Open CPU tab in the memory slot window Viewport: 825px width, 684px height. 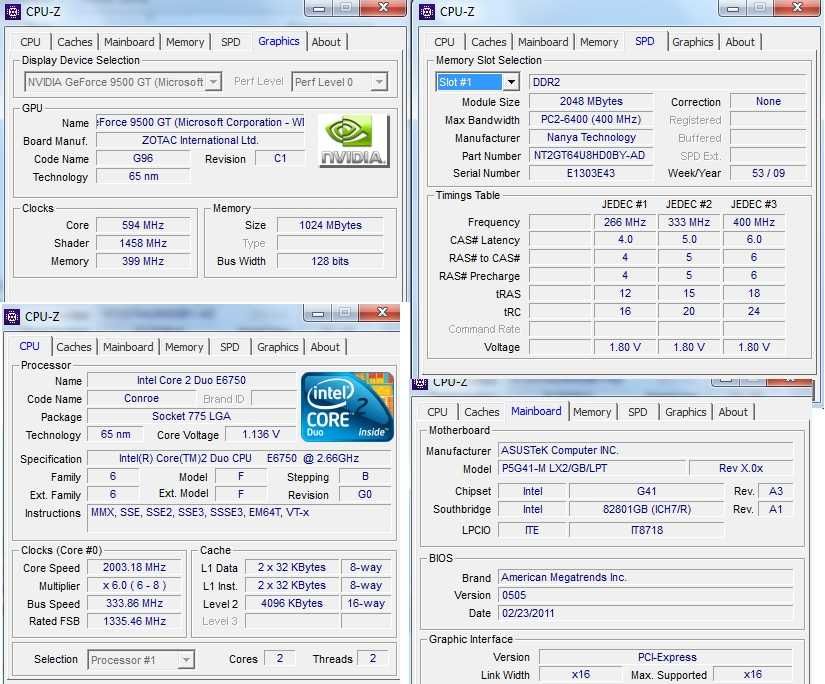444,42
